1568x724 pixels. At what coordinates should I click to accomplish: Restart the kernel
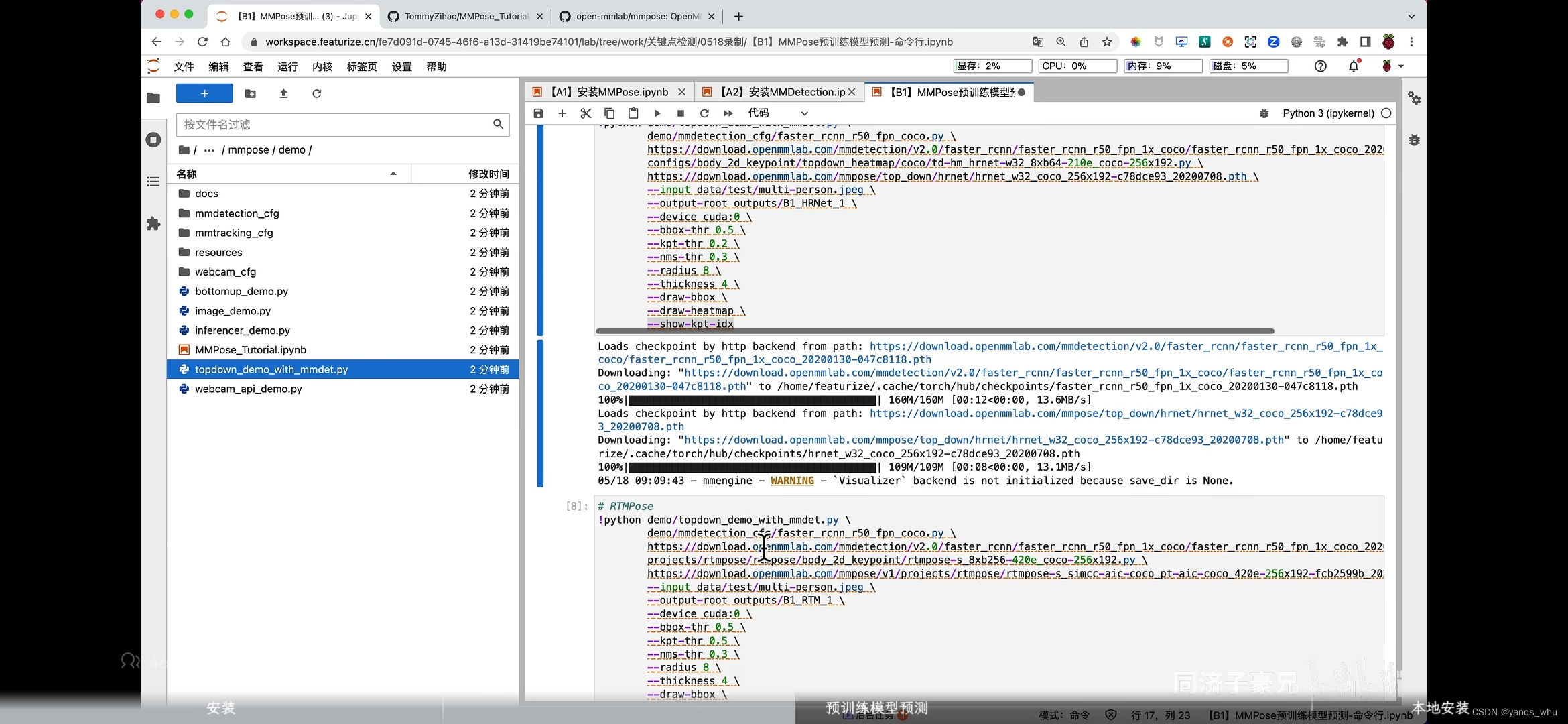tap(704, 113)
